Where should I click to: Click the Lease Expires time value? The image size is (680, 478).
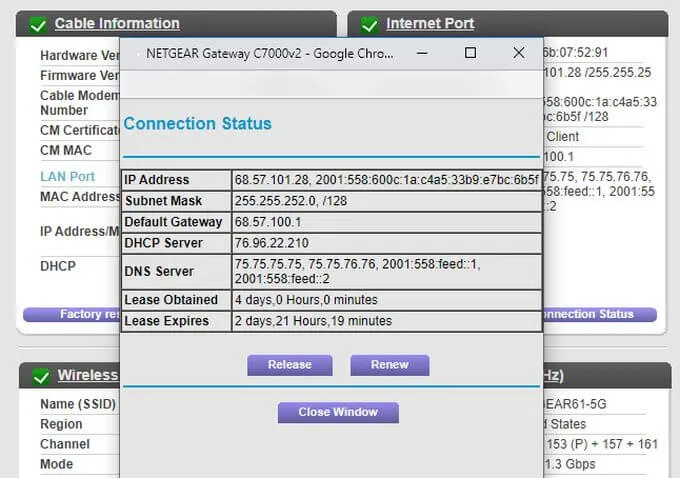pyautogui.click(x=313, y=321)
